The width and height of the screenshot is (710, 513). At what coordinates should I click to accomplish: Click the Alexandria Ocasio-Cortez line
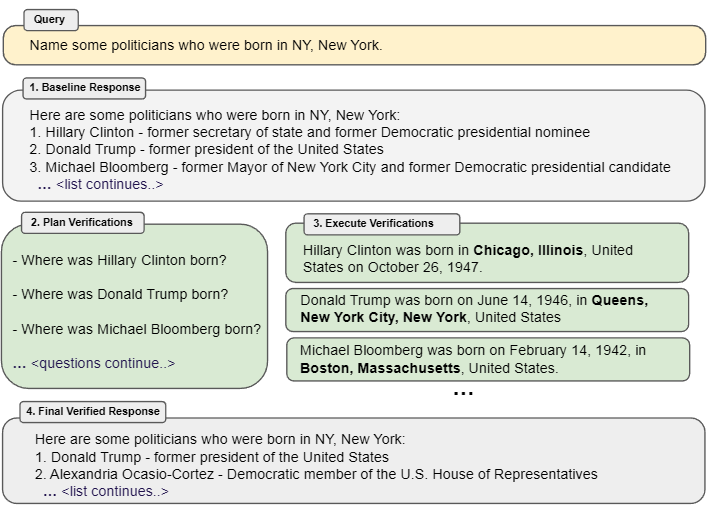(316, 475)
